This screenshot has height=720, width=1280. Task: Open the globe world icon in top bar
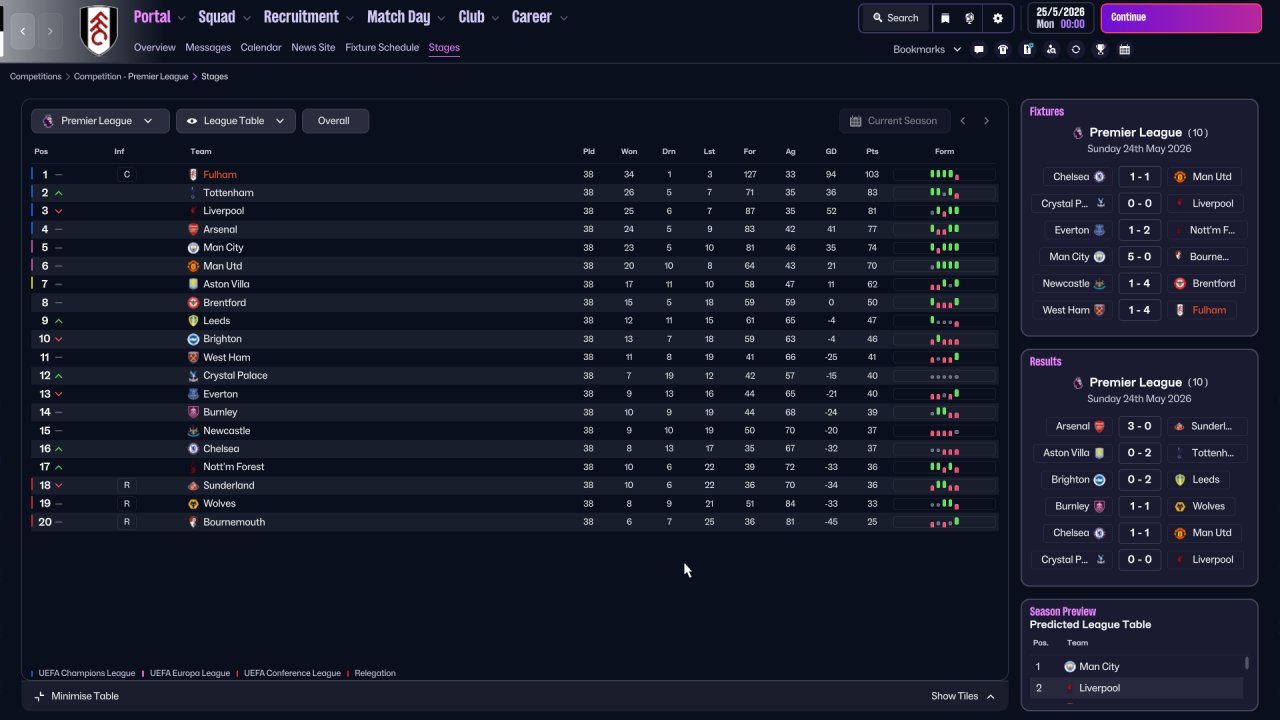[970, 18]
